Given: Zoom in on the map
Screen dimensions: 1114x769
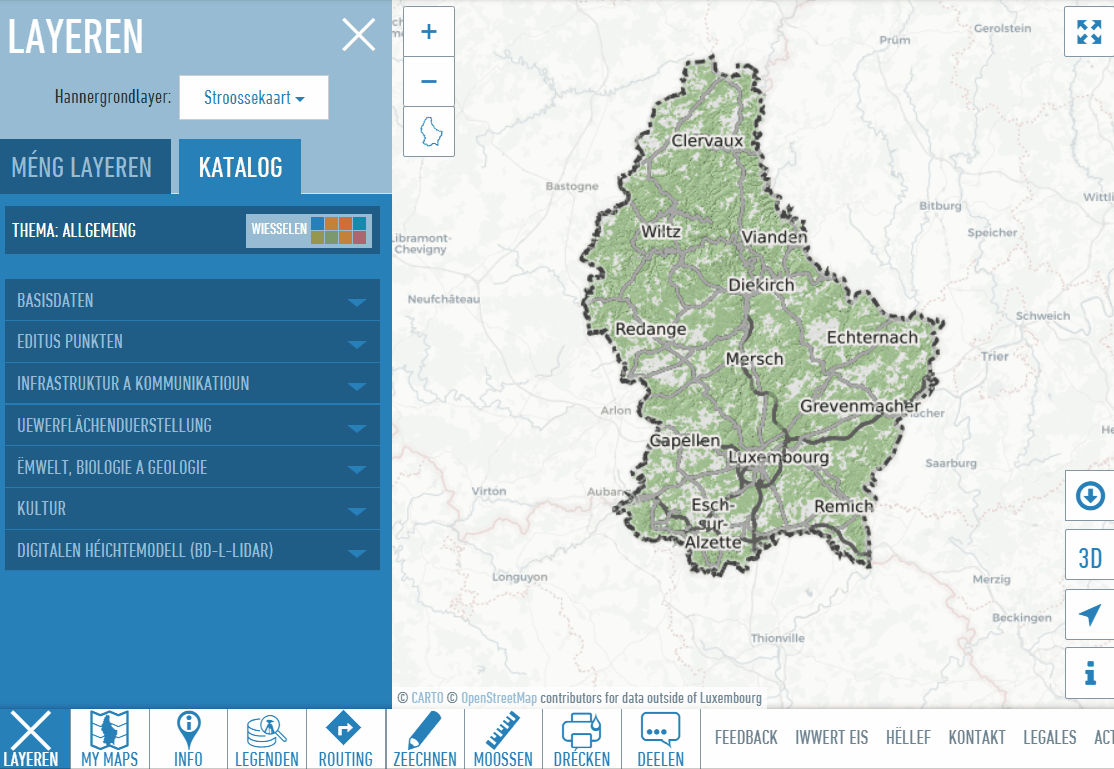Looking at the screenshot, I should tap(429, 32).
